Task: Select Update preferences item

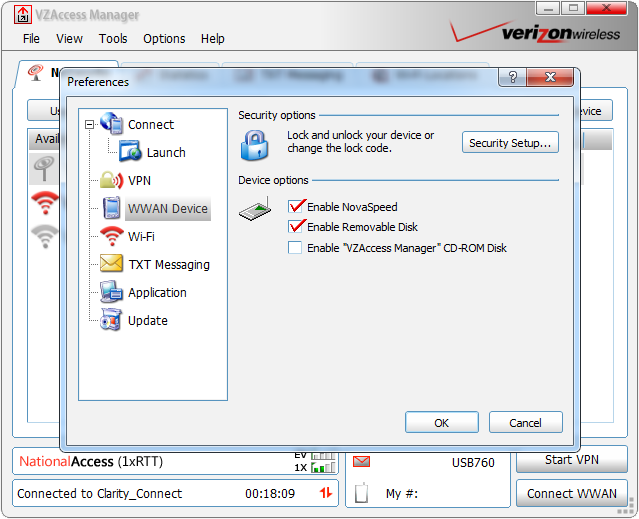Action: coord(148,321)
